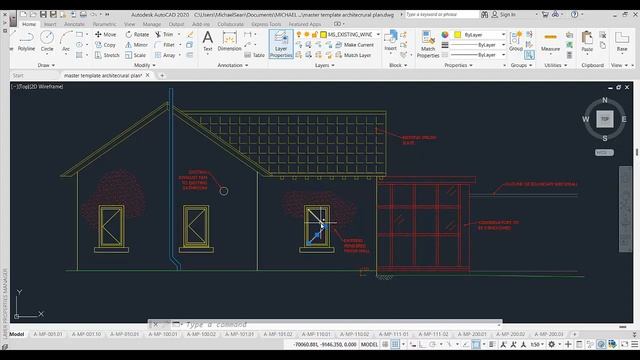Click the Plot printer icon in quick access
Screen dimensions: 640x360
[83, 14]
